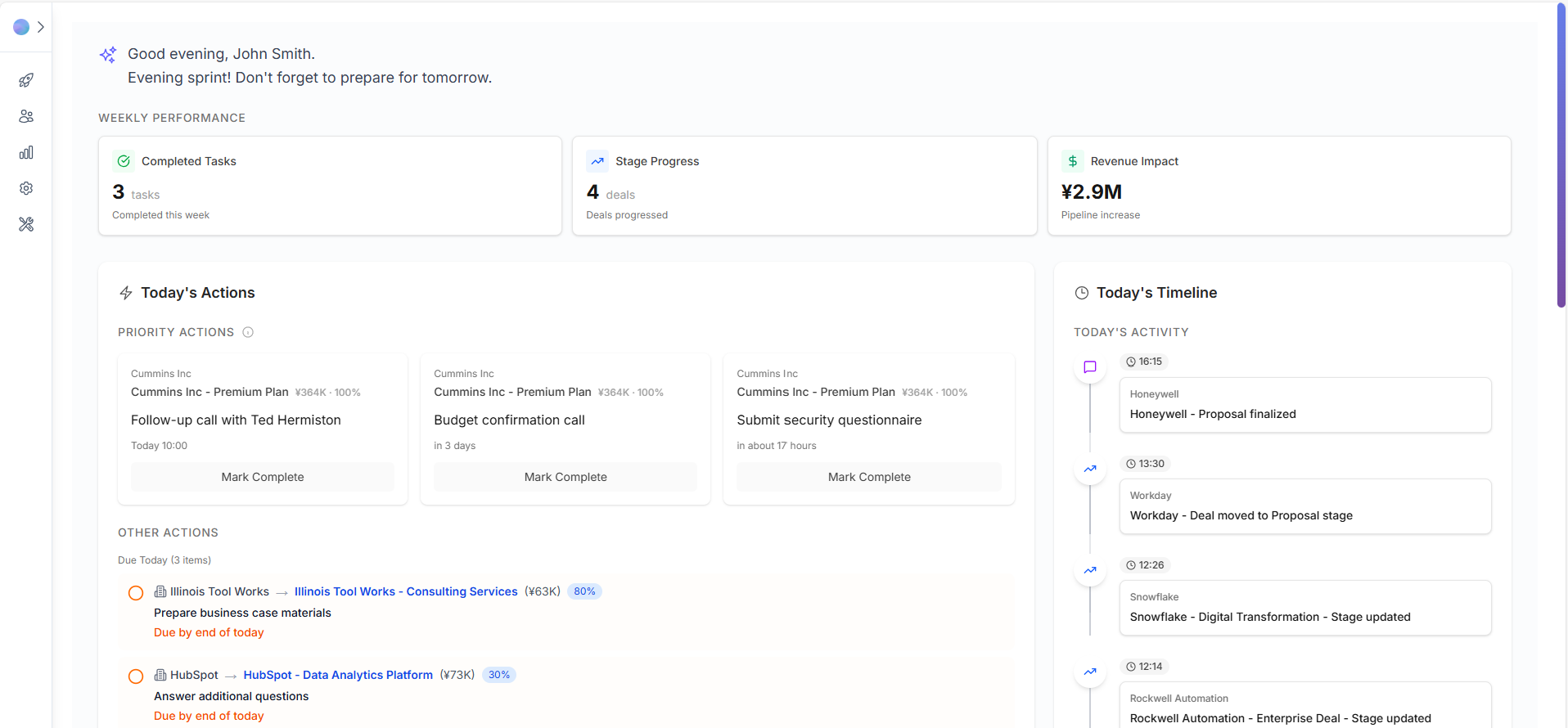Open the settings gear icon in sidebar
Screen dimensions: 1568x728
pyautogui.click(x=26, y=188)
